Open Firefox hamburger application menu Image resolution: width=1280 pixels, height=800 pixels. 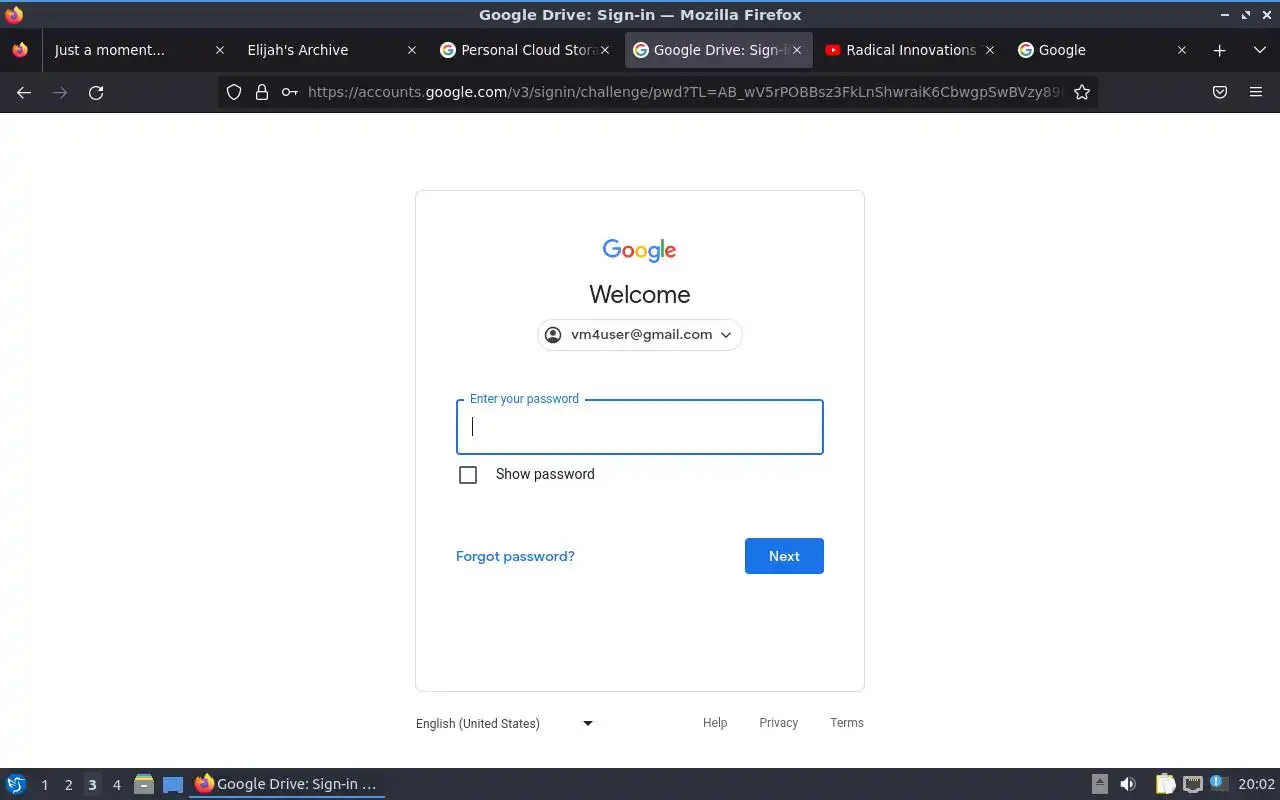(1256, 92)
